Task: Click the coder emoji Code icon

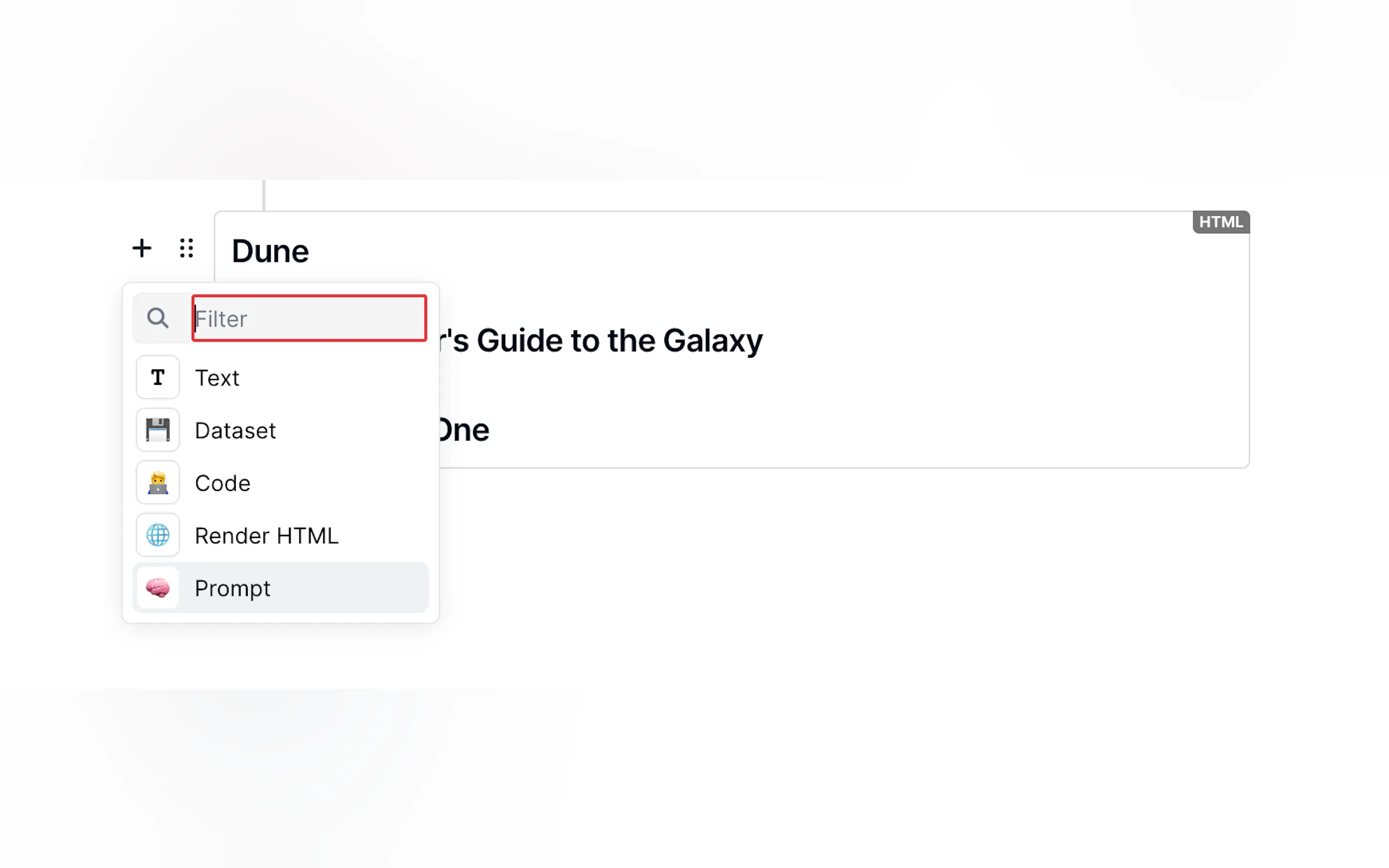Action: [x=158, y=483]
